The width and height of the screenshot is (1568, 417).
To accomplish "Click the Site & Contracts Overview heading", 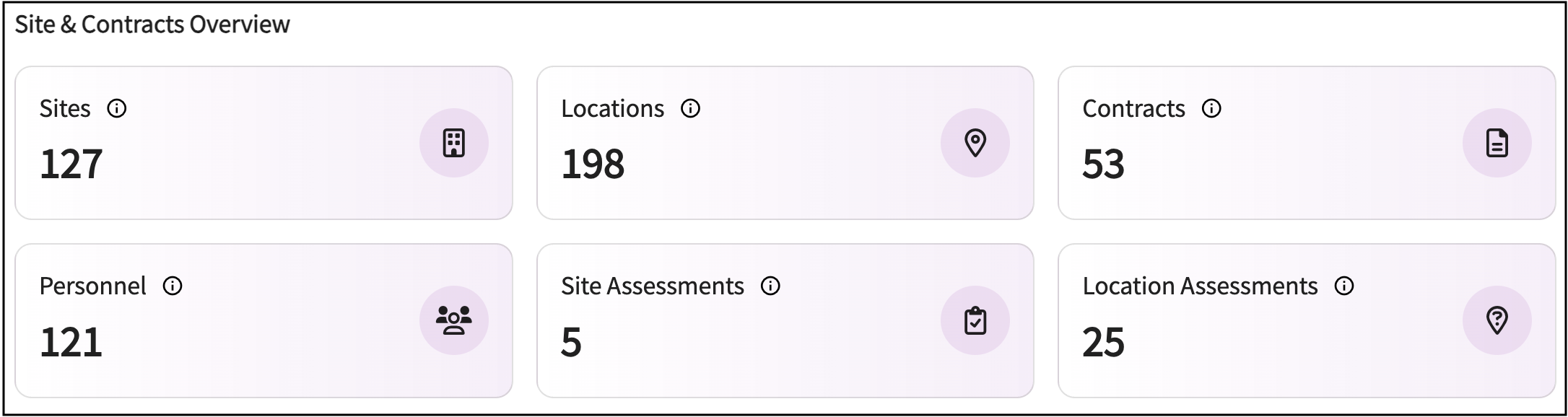I will point(152,25).
